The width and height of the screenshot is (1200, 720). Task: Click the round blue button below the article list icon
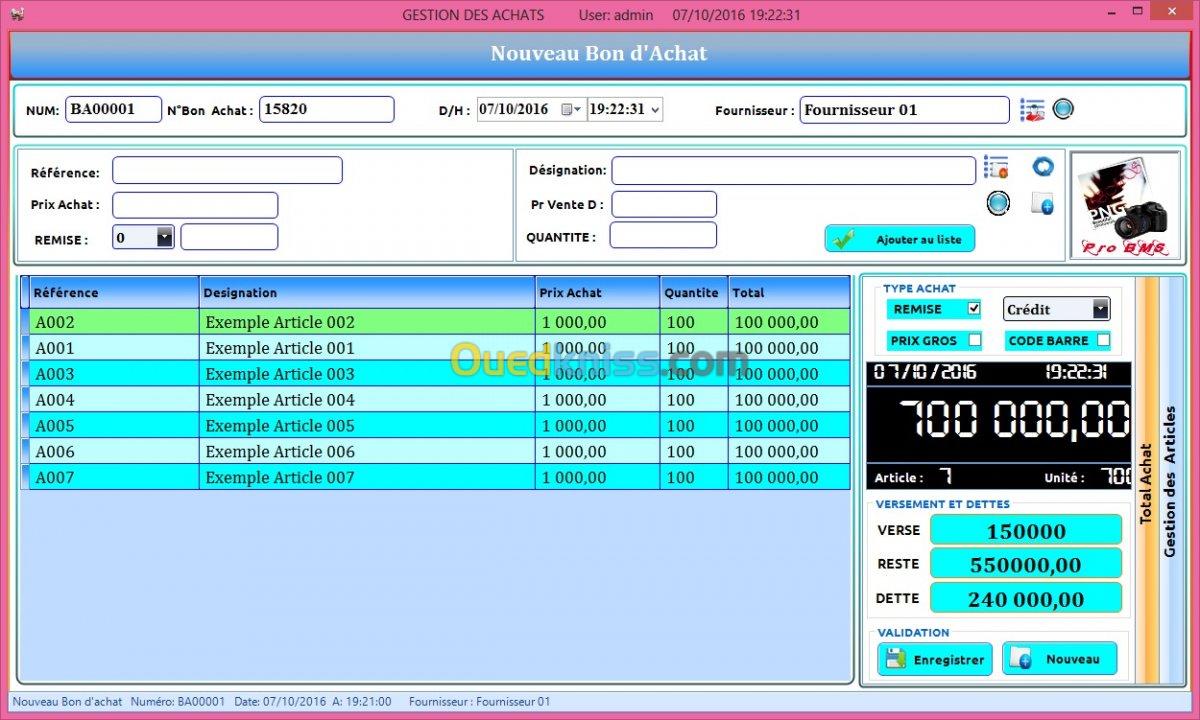click(997, 203)
